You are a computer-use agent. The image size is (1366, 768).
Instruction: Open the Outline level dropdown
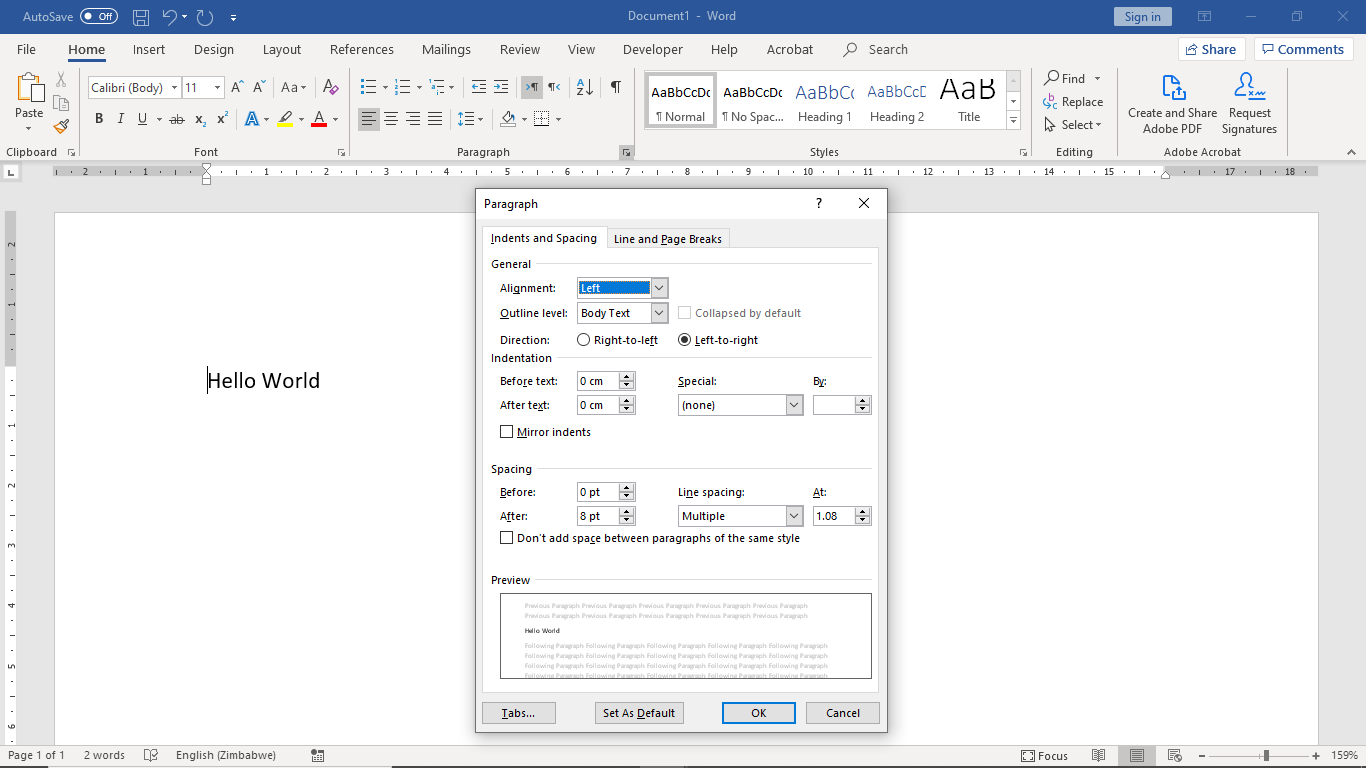click(659, 313)
